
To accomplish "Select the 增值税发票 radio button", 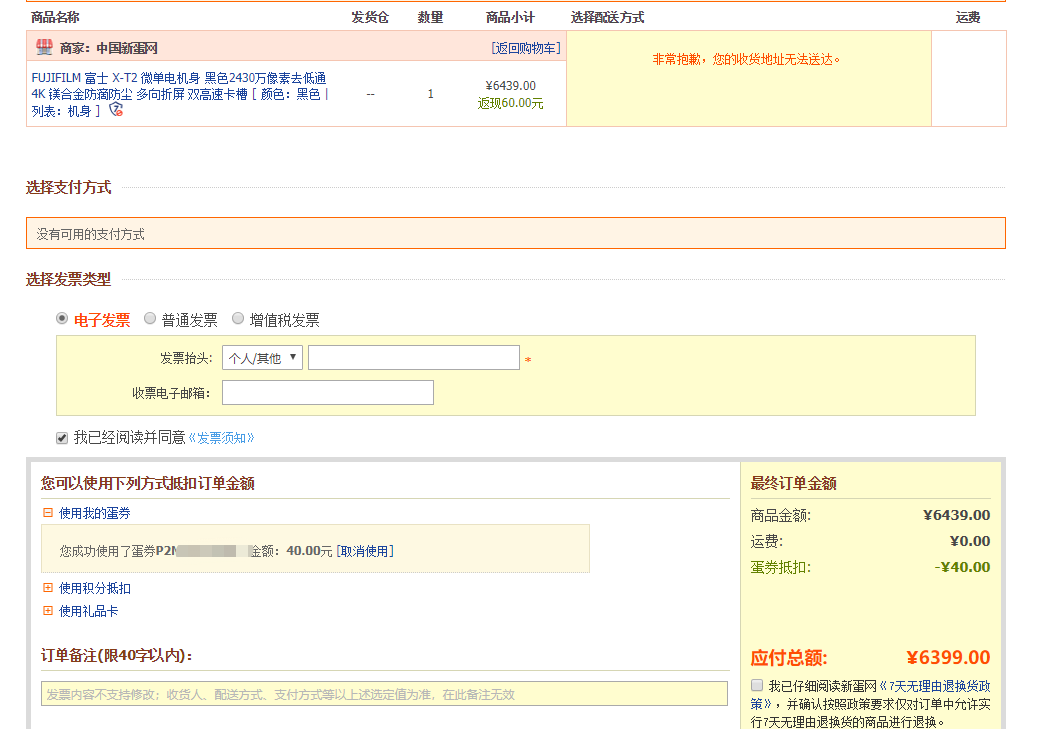I will click(x=237, y=319).
